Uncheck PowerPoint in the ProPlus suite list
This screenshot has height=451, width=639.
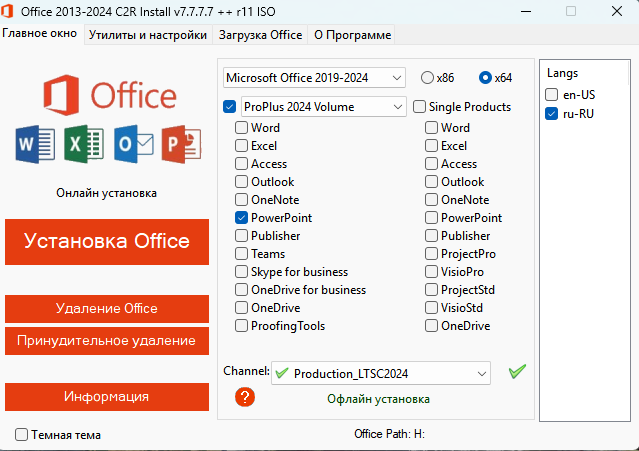(x=241, y=218)
